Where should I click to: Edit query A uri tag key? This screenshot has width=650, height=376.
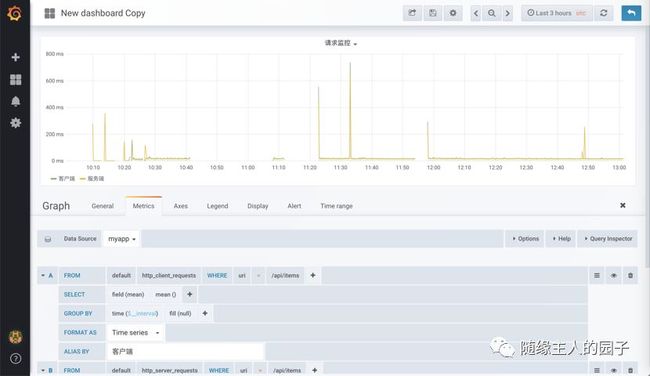(242, 275)
